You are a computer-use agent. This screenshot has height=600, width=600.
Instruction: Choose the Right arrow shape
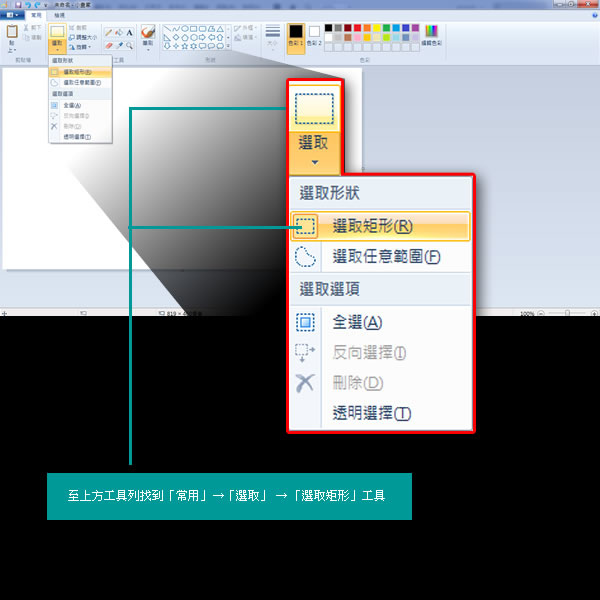coord(202,38)
